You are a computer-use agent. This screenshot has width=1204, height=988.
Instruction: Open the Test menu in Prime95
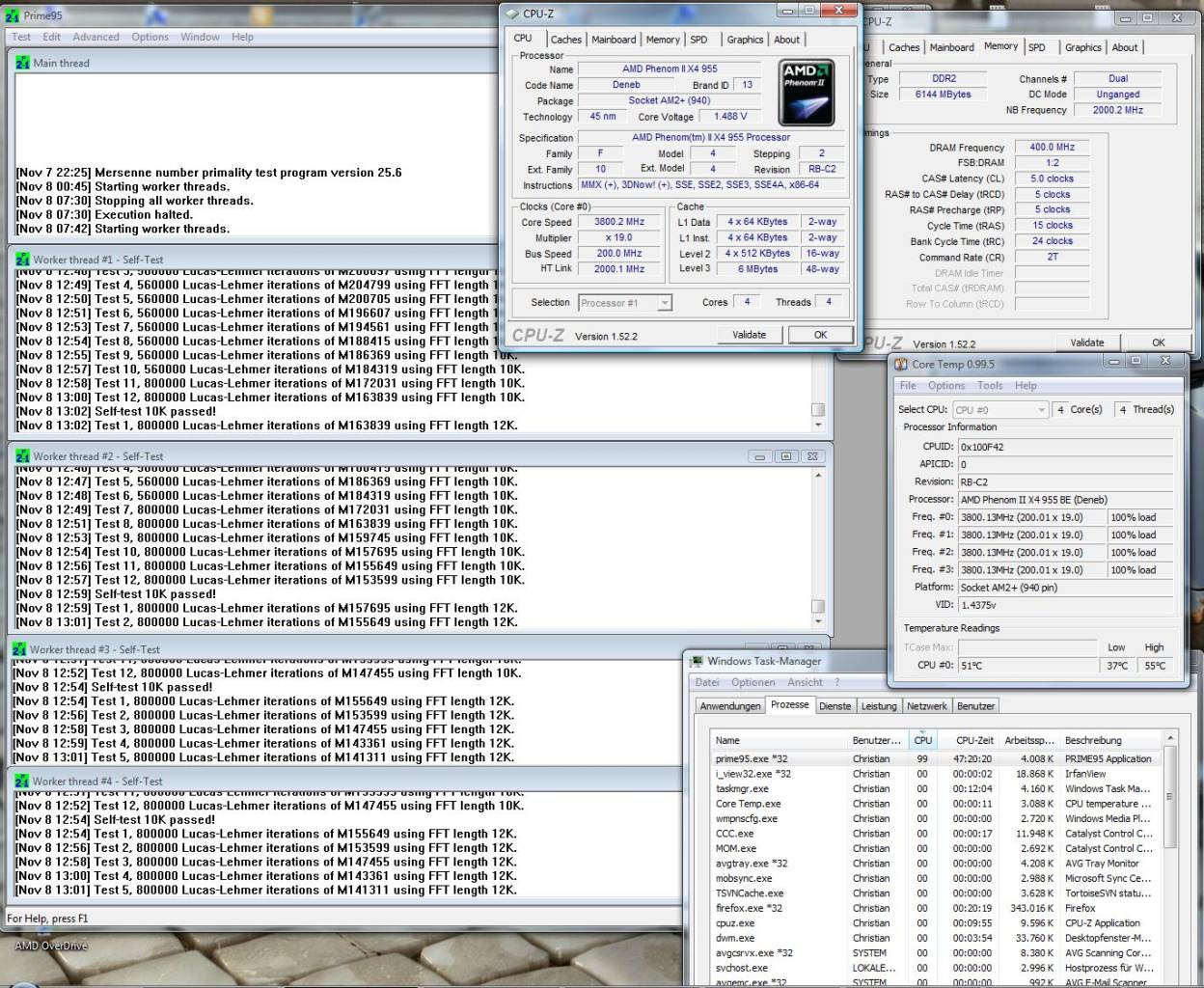coord(21,37)
